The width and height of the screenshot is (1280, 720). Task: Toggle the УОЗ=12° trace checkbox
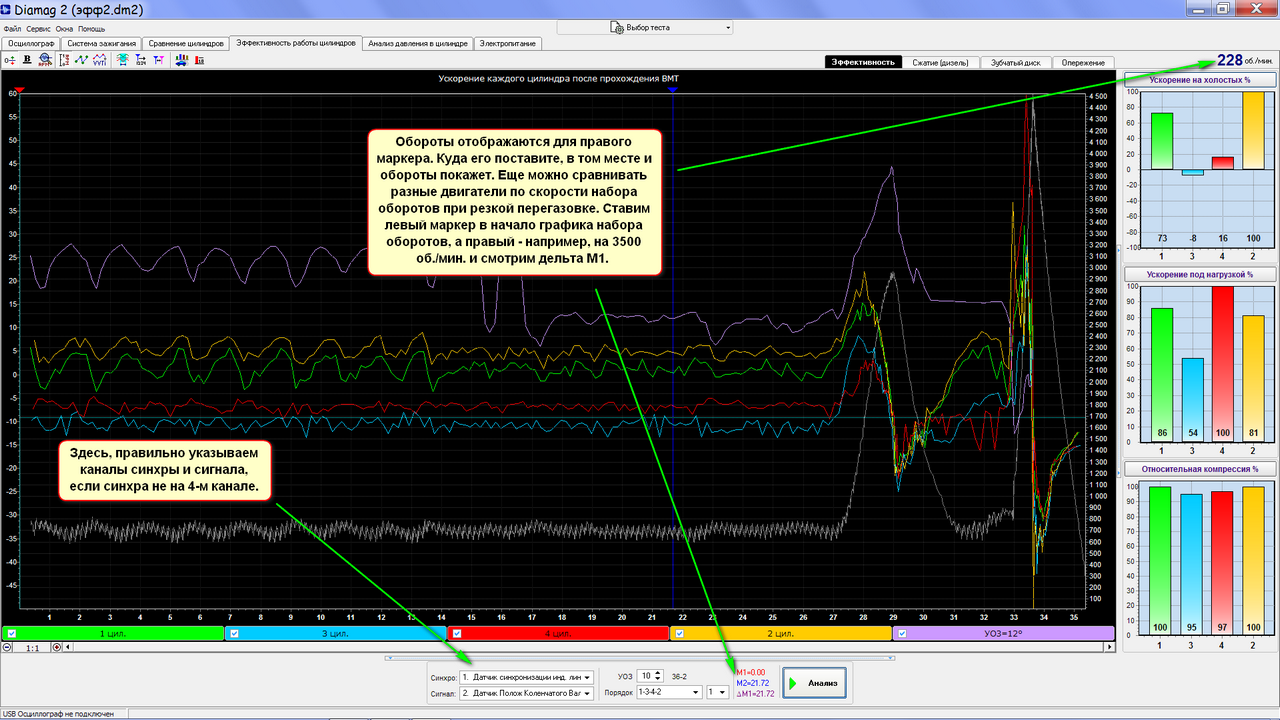901,633
